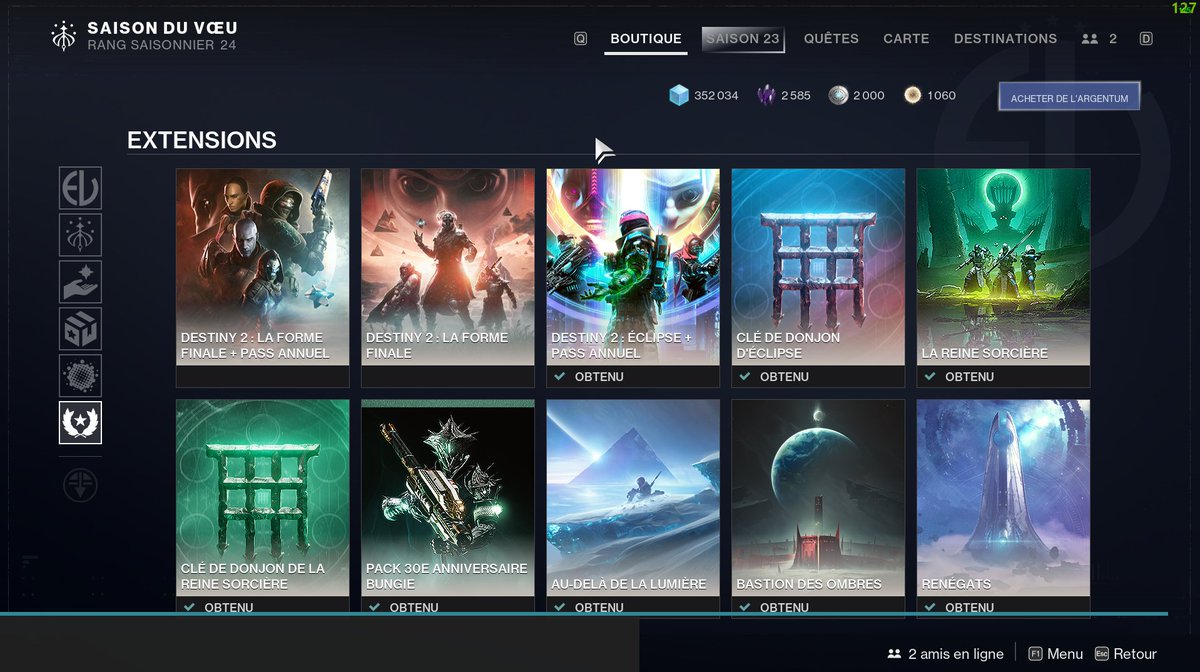Select the Bastion des Ombres card
This screenshot has width=1200, height=672.
(818, 507)
